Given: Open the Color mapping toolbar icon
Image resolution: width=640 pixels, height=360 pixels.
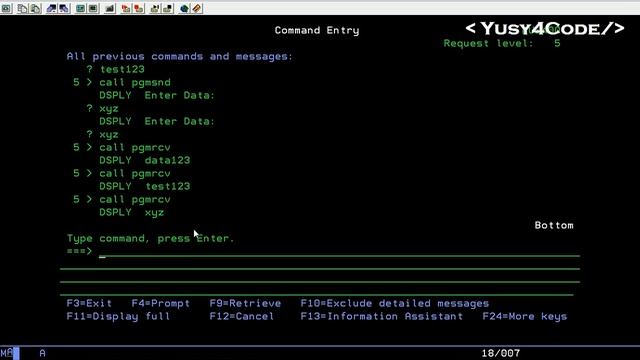Looking at the screenshot, I should [x=93, y=8].
